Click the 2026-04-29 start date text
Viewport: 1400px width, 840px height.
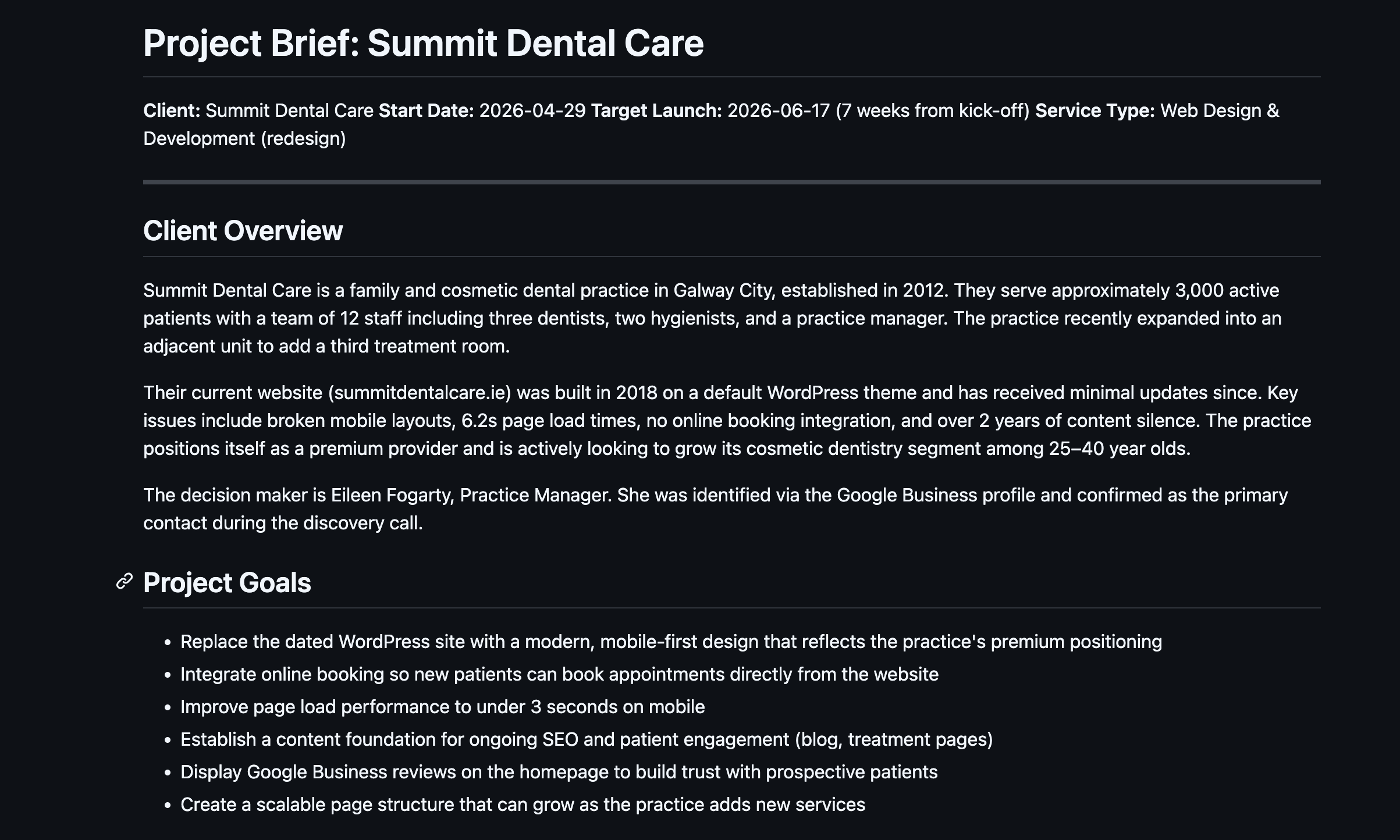click(x=532, y=111)
